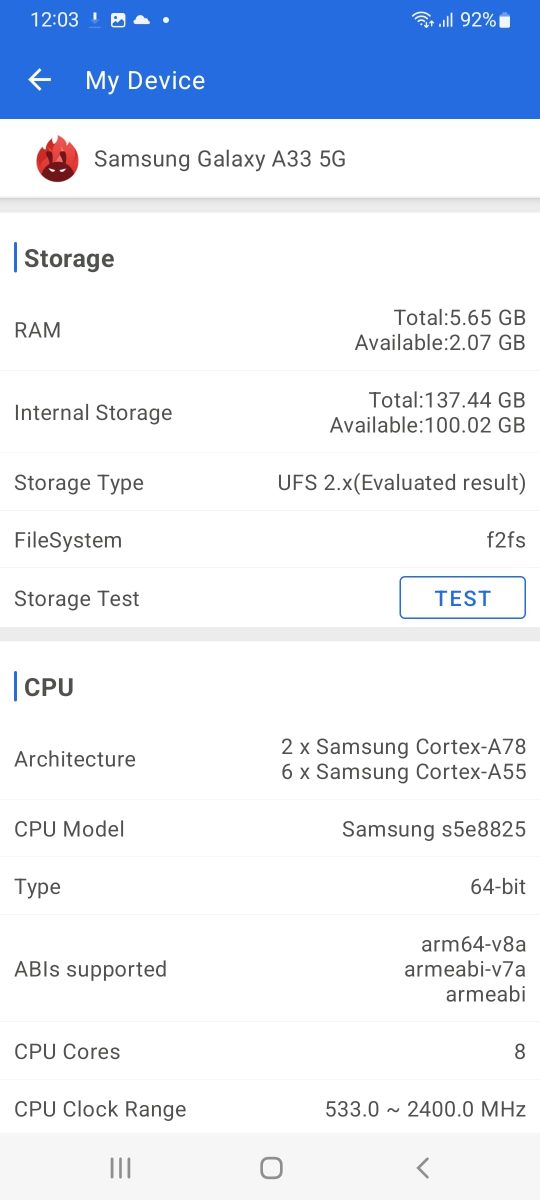
Task: Select the My Device header title
Action: (x=145, y=81)
